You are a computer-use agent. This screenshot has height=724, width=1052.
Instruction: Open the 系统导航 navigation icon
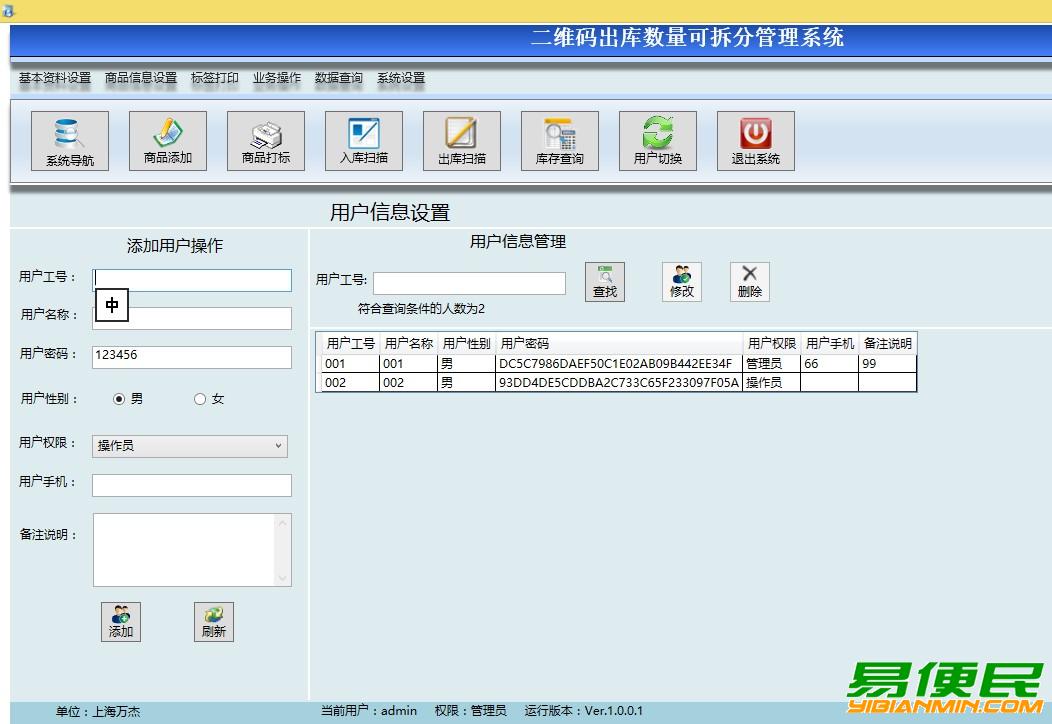pyautogui.click(x=69, y=141)
